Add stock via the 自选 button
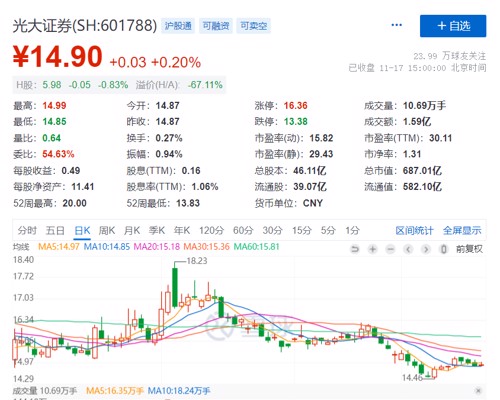 pos(453,26)
